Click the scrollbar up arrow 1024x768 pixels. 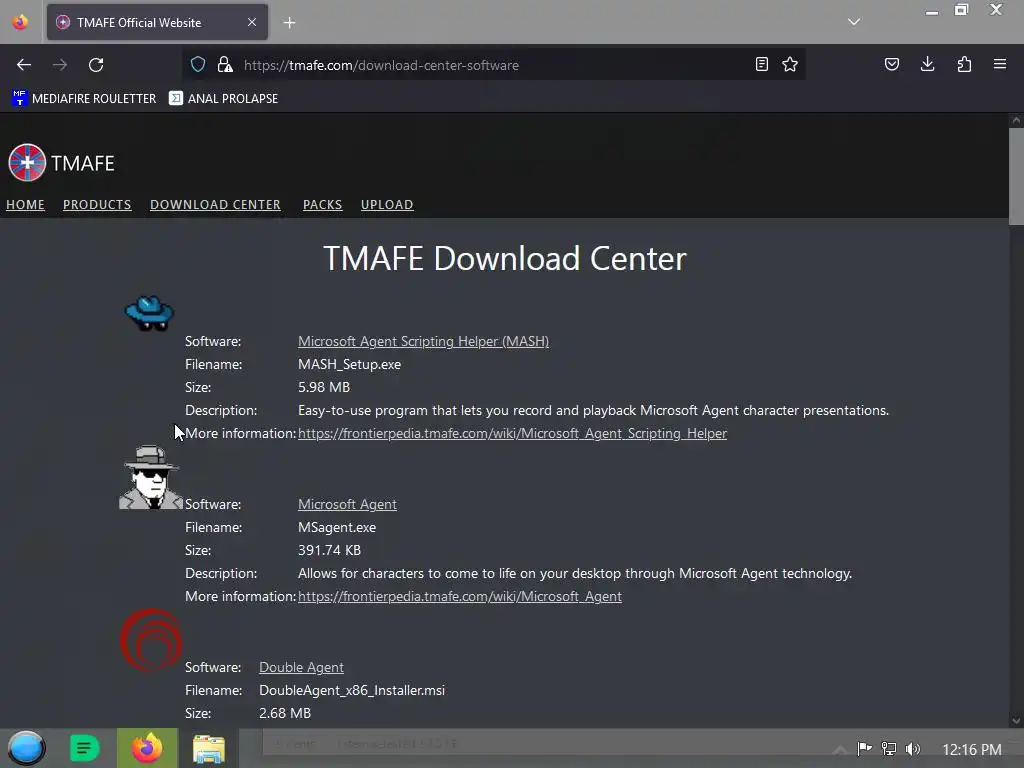point(1016,120)
